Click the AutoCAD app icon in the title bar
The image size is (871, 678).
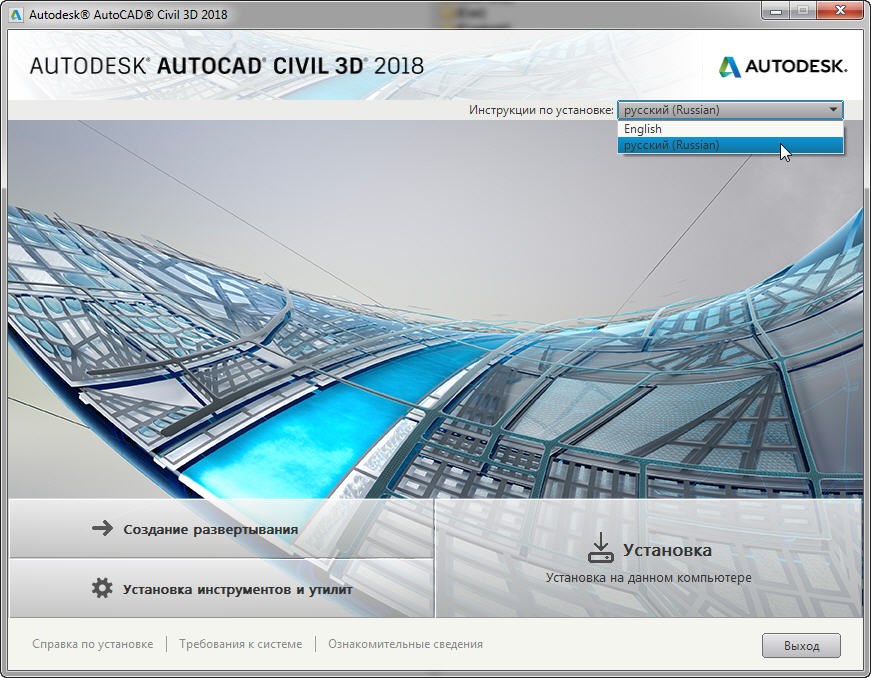tap(17, 14)
